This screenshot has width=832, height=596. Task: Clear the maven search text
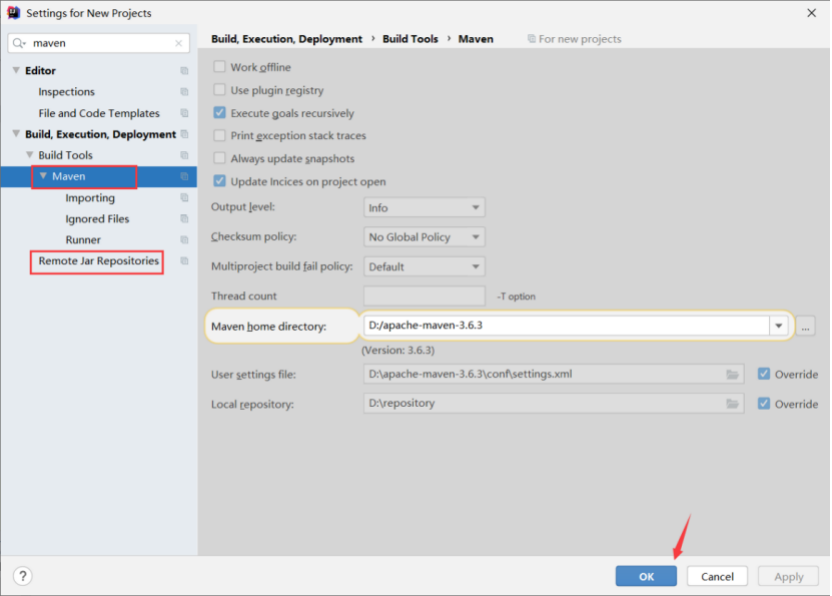coord(179,44)
